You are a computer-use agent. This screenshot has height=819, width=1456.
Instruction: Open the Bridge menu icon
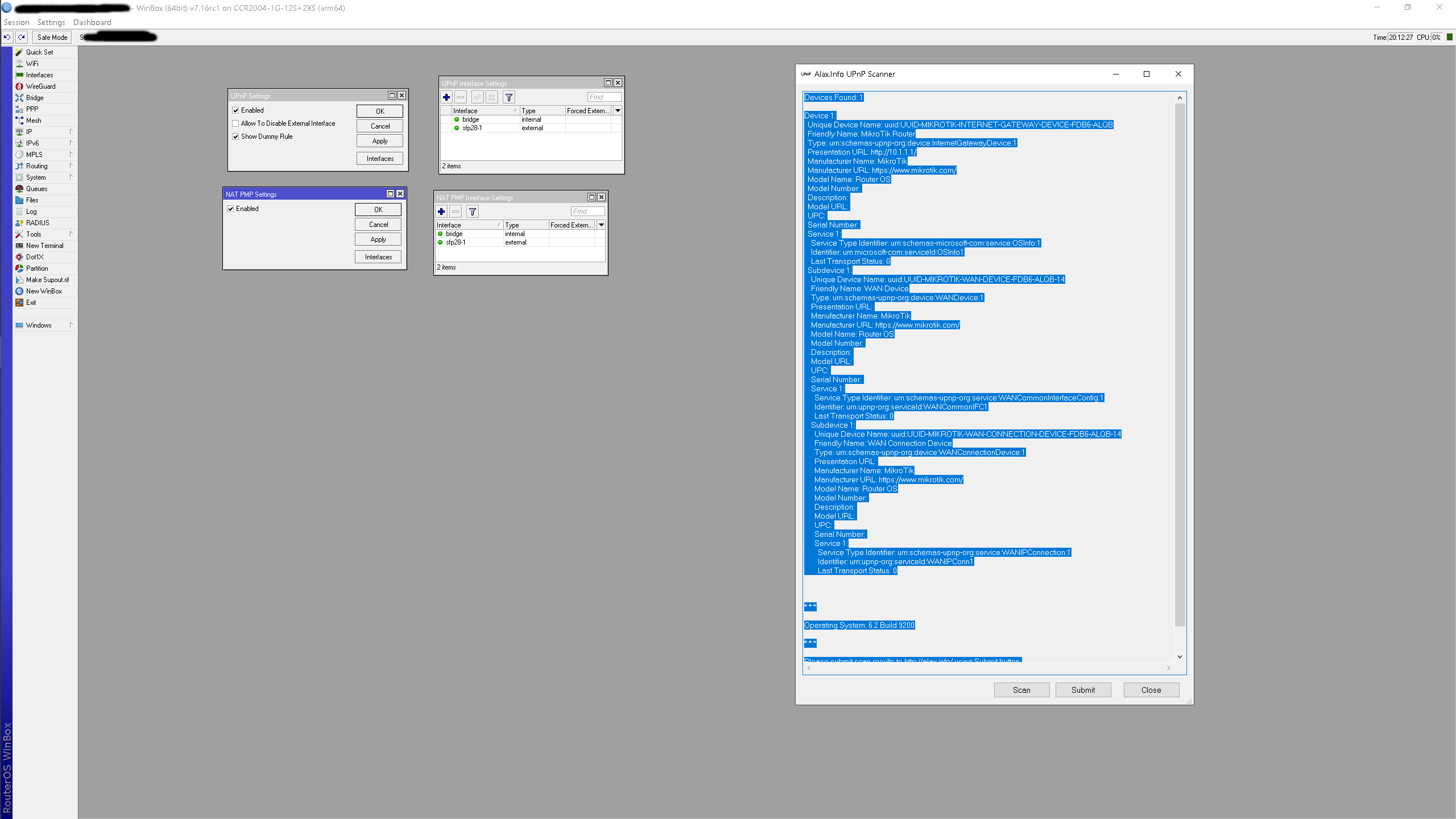(19, 98)
